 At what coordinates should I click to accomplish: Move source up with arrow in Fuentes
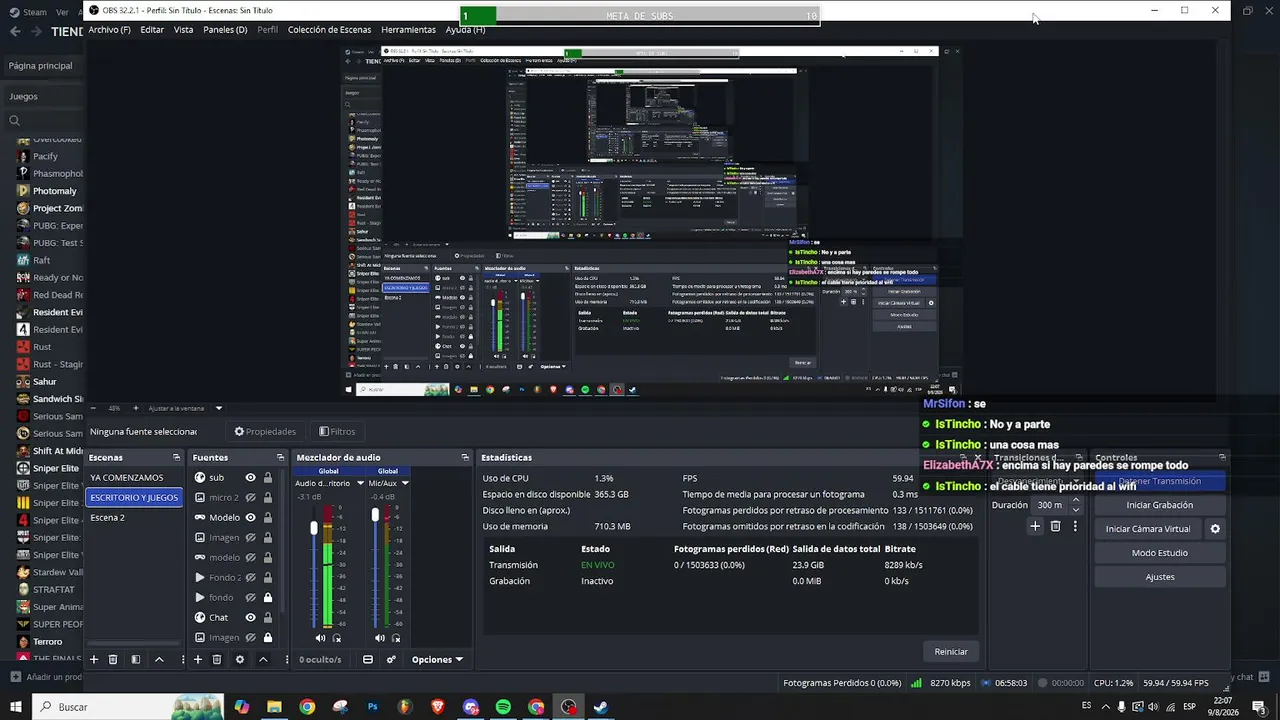[263, 659]
